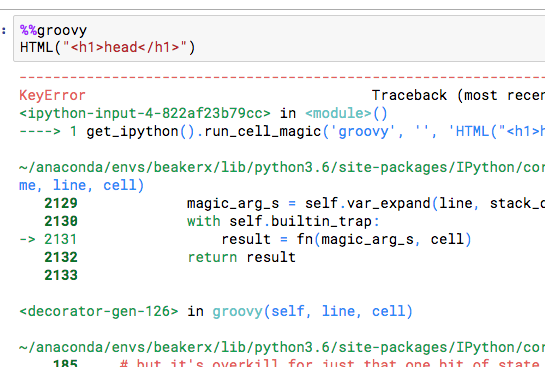Screen dimensions: 545x367
Task: Click the 'result = fn(magic_arg_s, cell)' line
Action: pyautogui.click(x=347, y=239)
